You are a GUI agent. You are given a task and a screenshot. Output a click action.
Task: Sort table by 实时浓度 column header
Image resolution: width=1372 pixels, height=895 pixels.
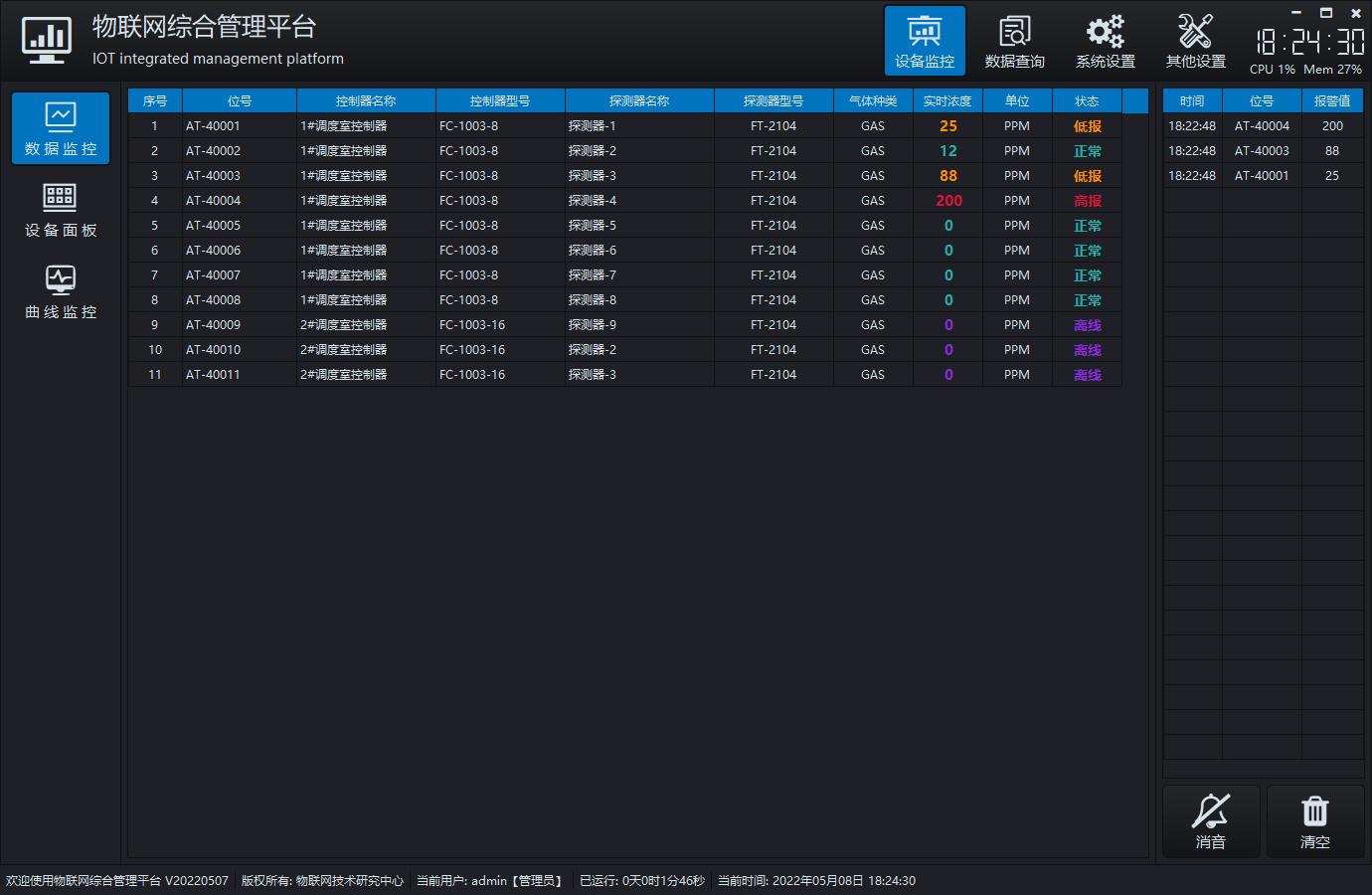947,101
